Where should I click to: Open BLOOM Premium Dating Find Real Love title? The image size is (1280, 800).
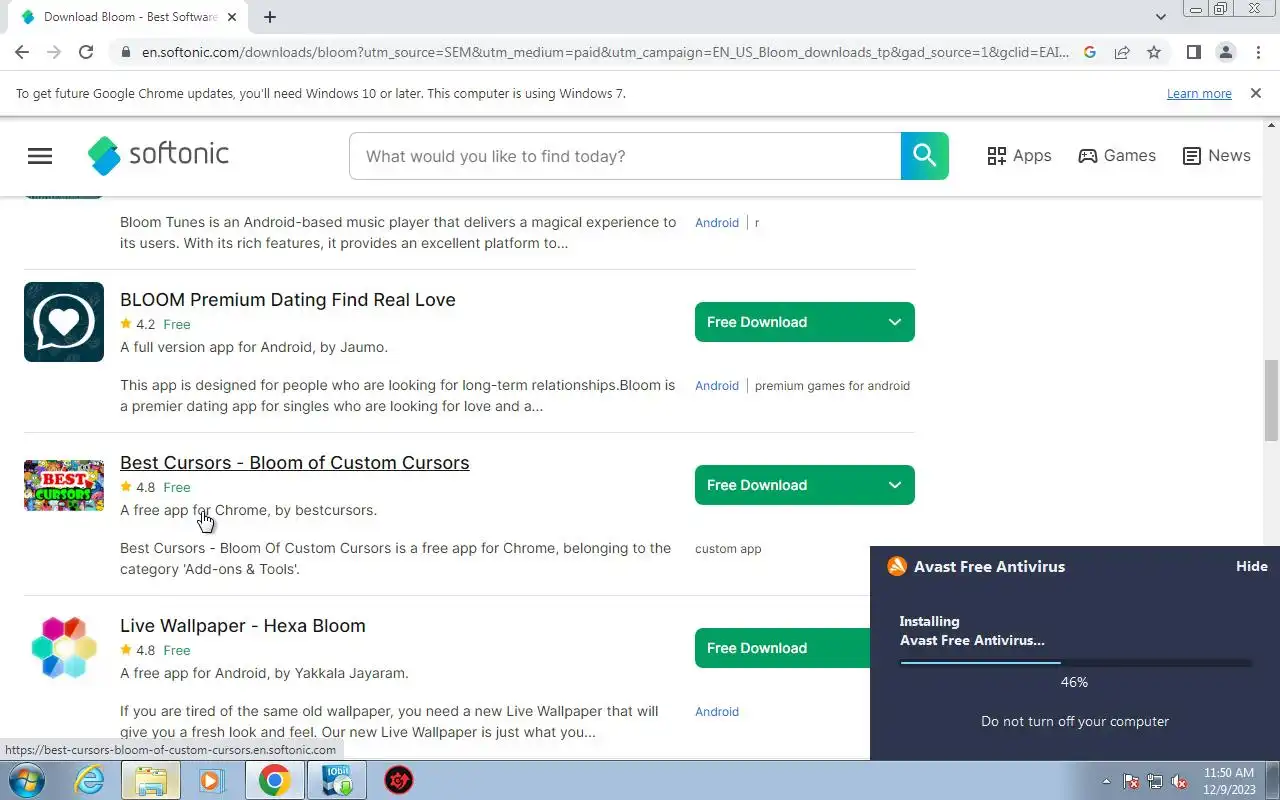[x=288, y=300]
